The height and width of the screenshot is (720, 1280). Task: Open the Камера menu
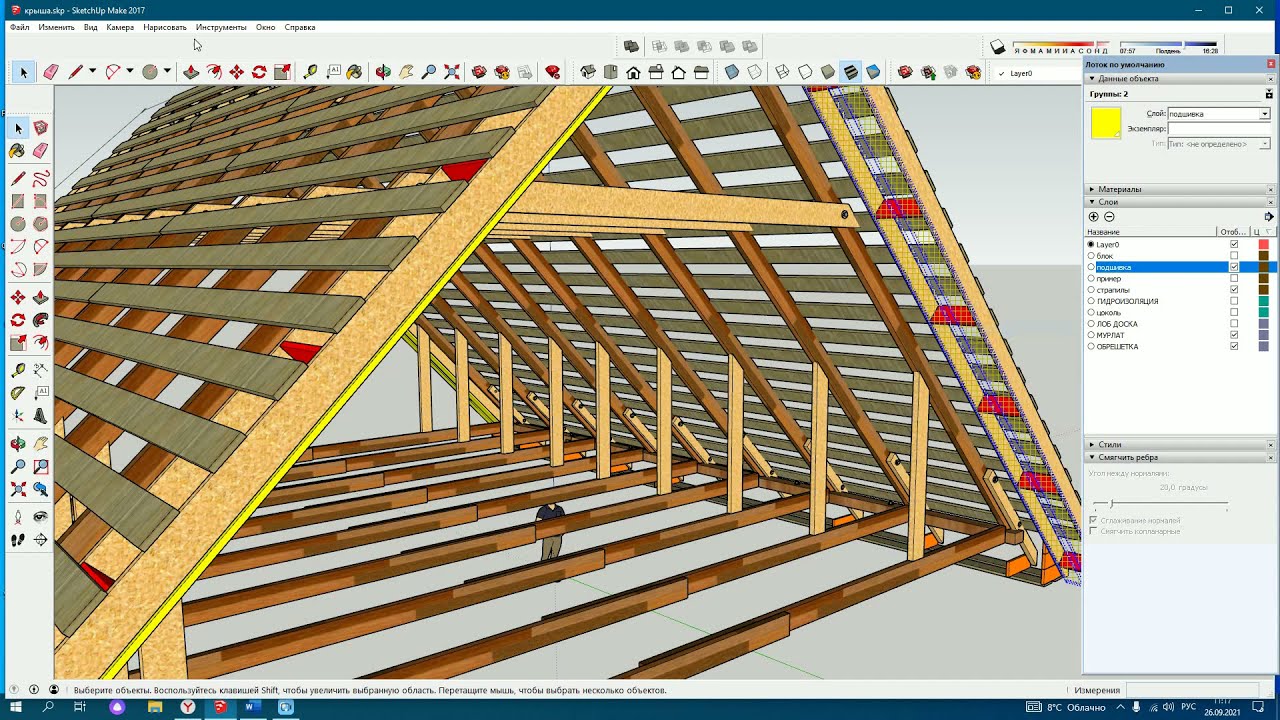pos(120,27)
